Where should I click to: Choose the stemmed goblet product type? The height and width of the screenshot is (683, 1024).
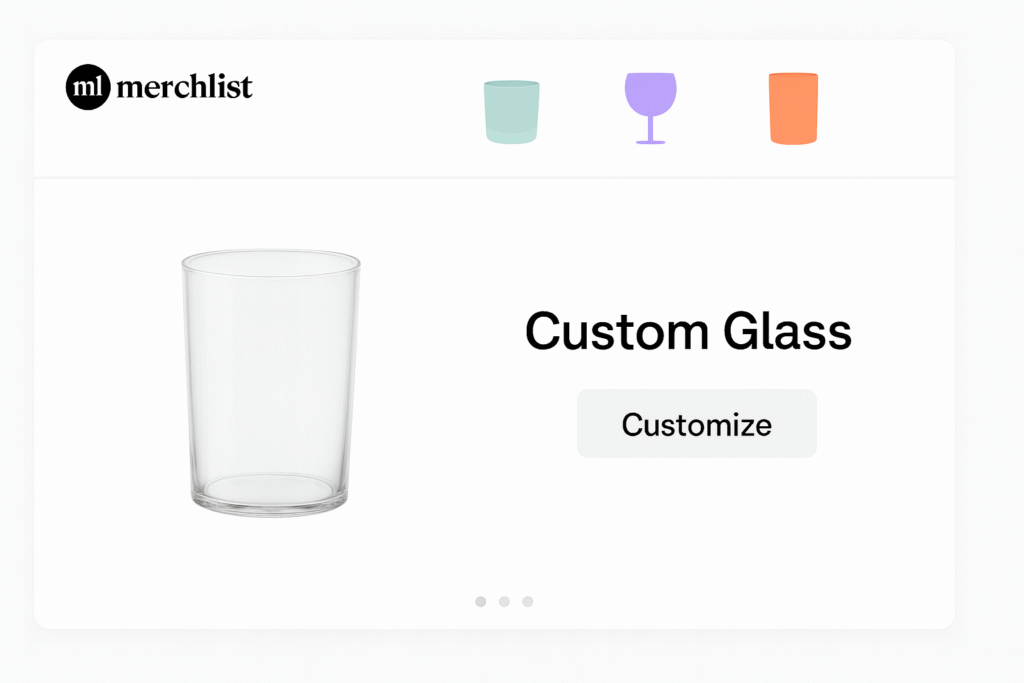650,107
